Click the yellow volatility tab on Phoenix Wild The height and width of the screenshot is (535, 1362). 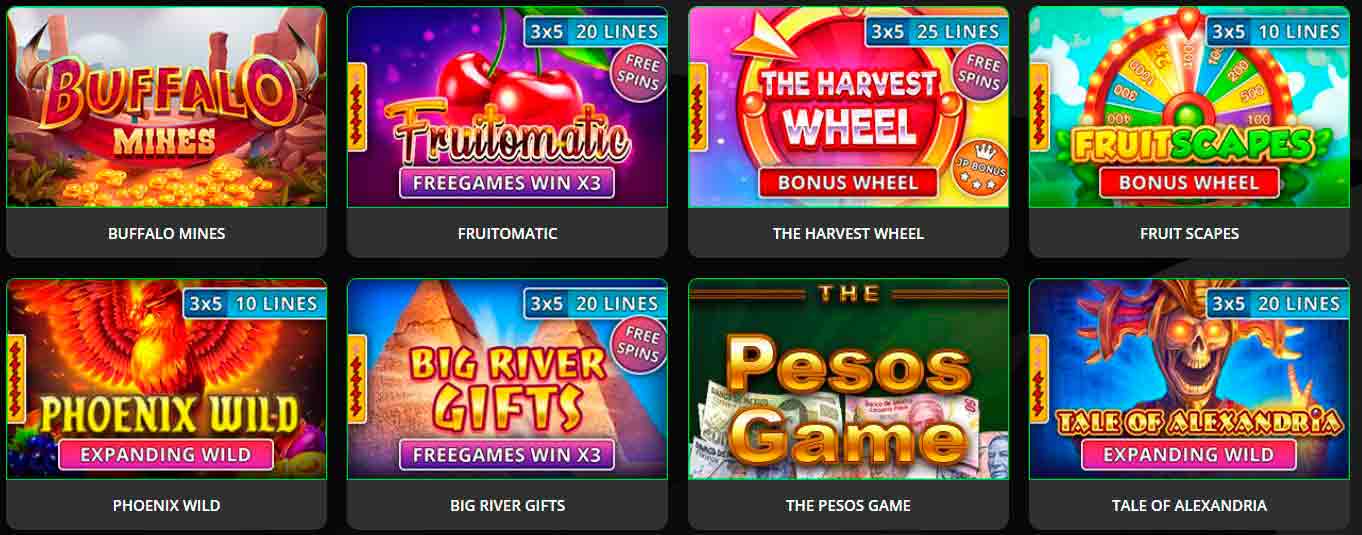(16, 379)
